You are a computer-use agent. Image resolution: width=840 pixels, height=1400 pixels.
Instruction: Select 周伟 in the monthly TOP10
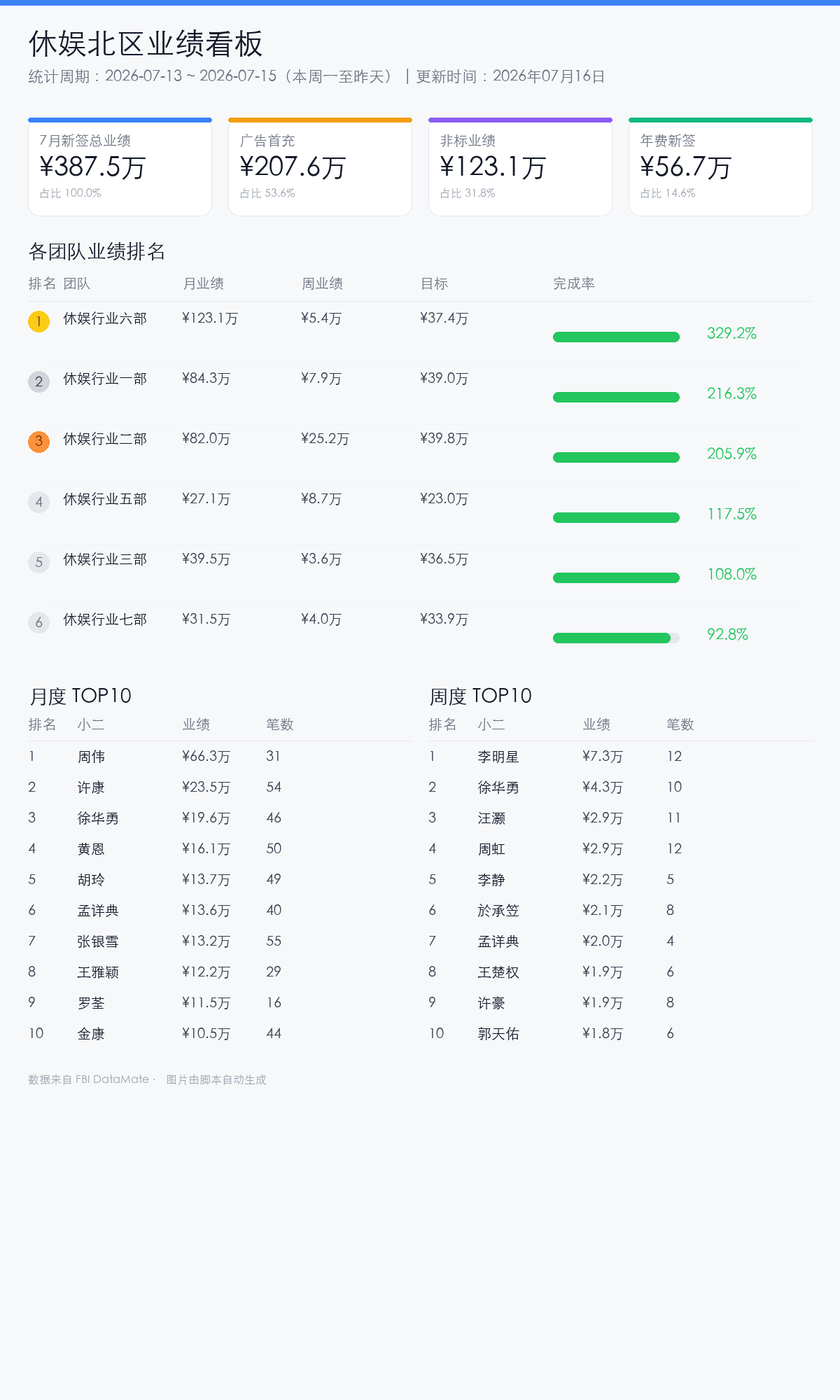click(x=91, y=757)
